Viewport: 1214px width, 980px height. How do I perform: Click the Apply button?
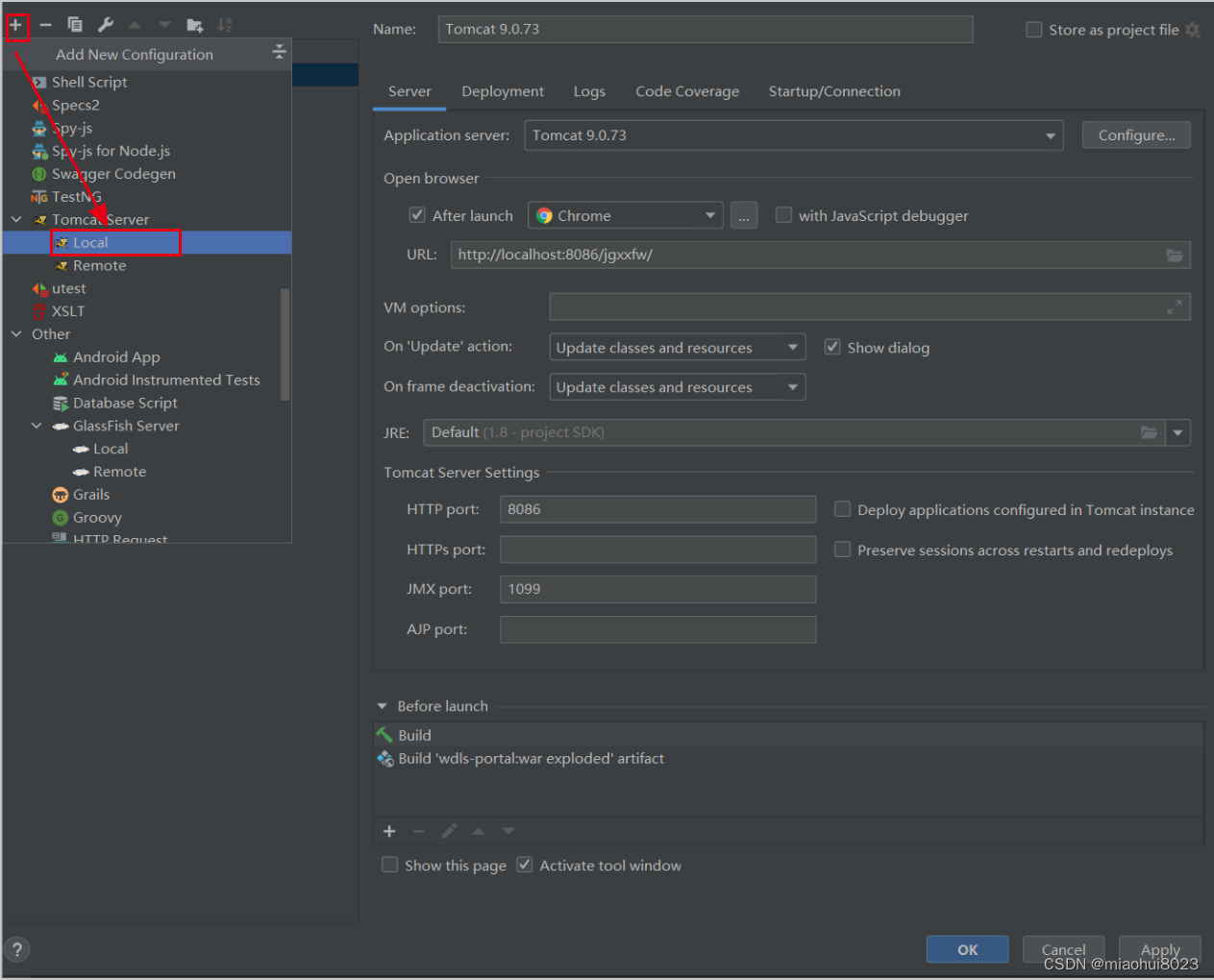coord(1160,949)
